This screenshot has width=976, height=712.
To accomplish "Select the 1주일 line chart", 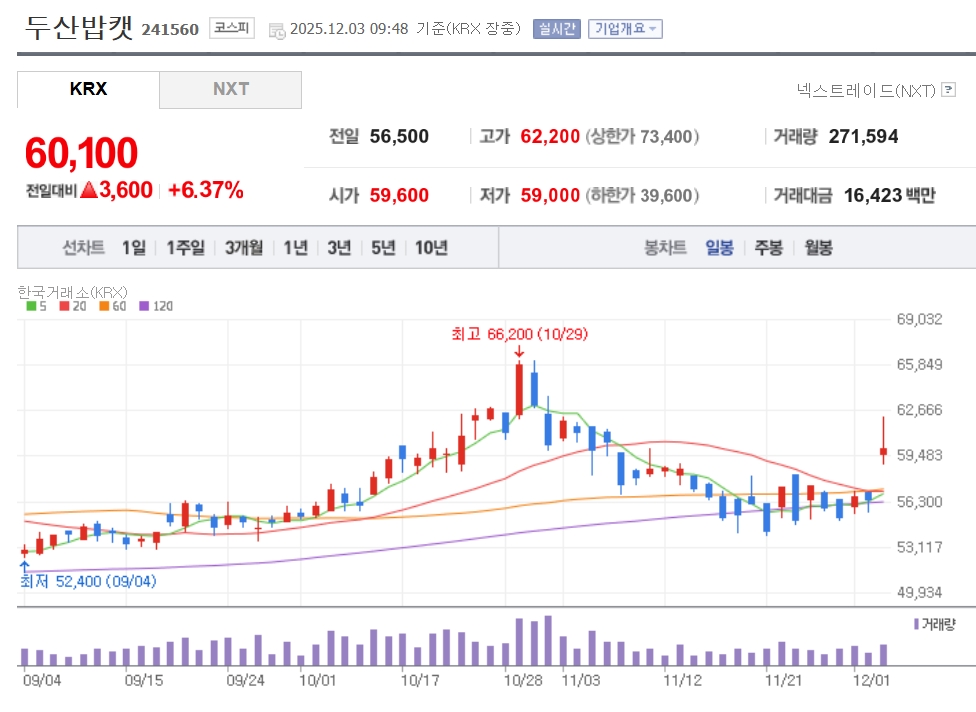I will pos(185,248).
